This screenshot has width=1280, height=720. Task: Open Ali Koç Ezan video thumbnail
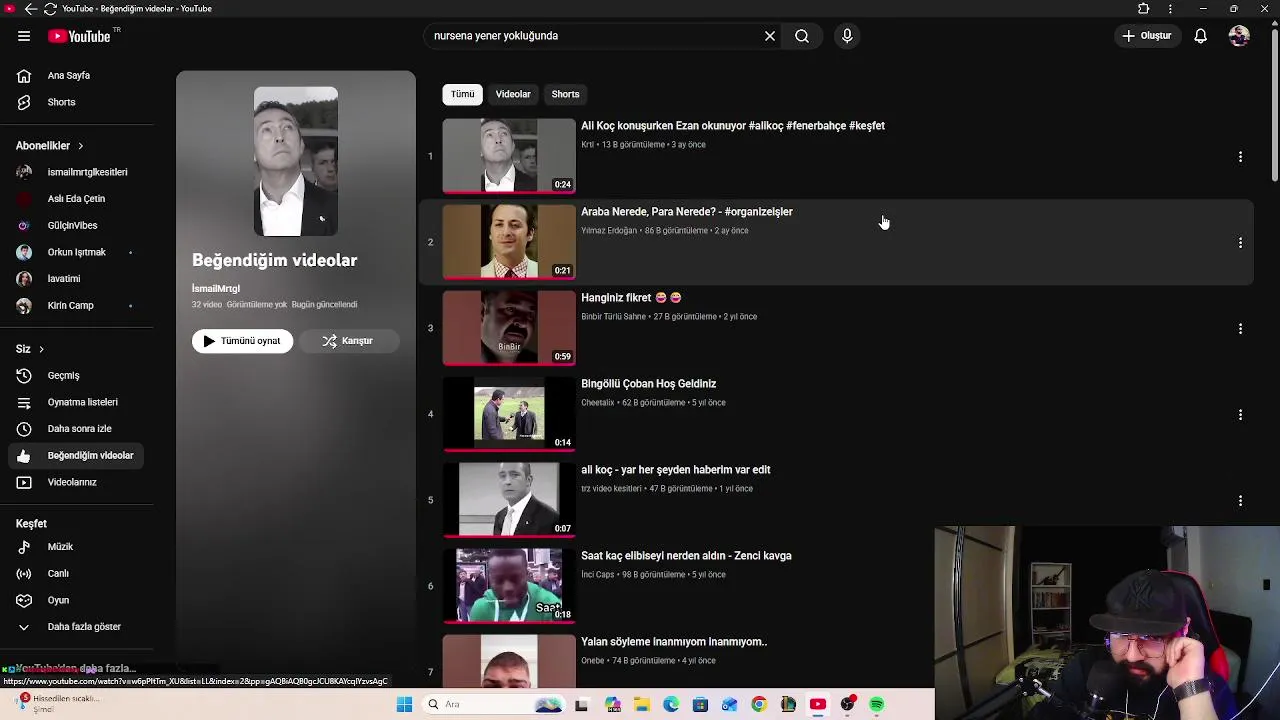coord(509,155)
